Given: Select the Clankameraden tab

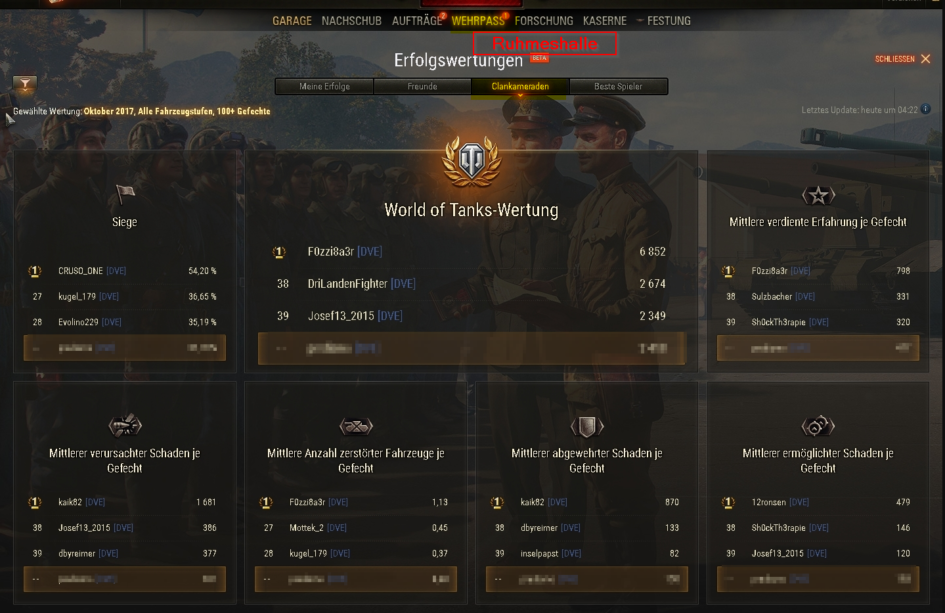Looking at the screenshot, I should tap(520, 86).
